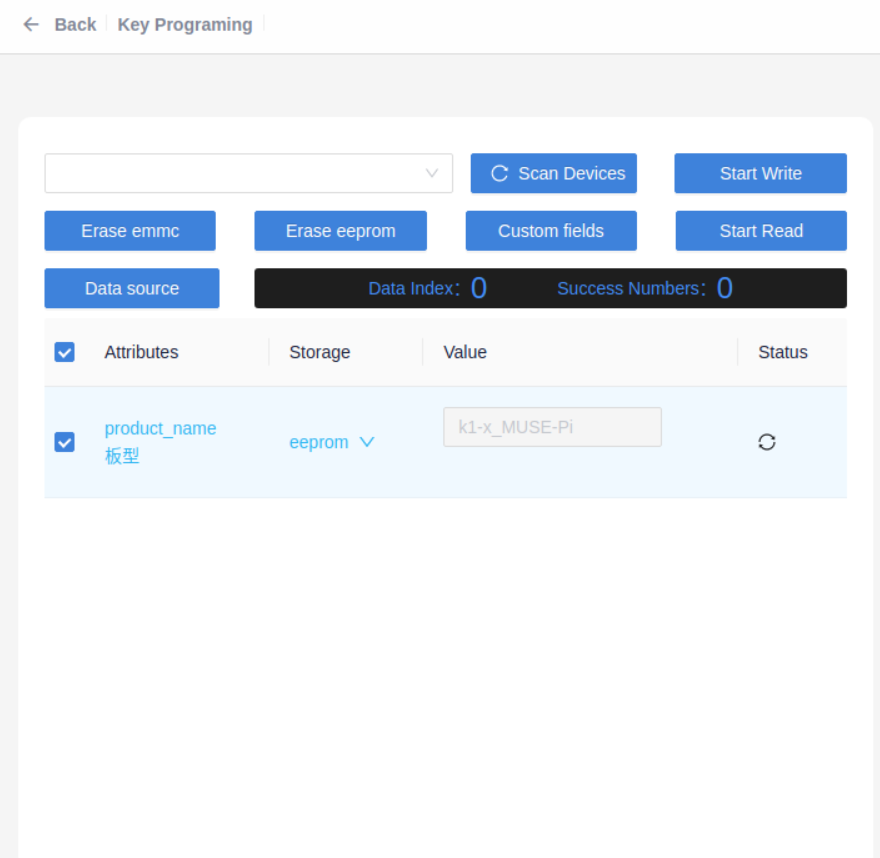880x858 pixels.
Task: Click the Key Programing page title
Action: [185, 25]
